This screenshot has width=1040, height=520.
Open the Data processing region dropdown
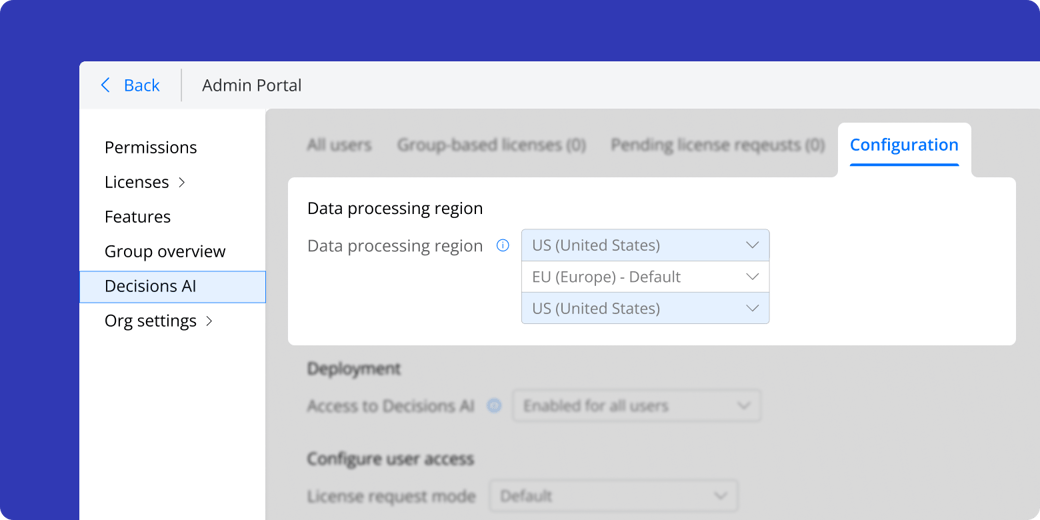click(645, 245)
